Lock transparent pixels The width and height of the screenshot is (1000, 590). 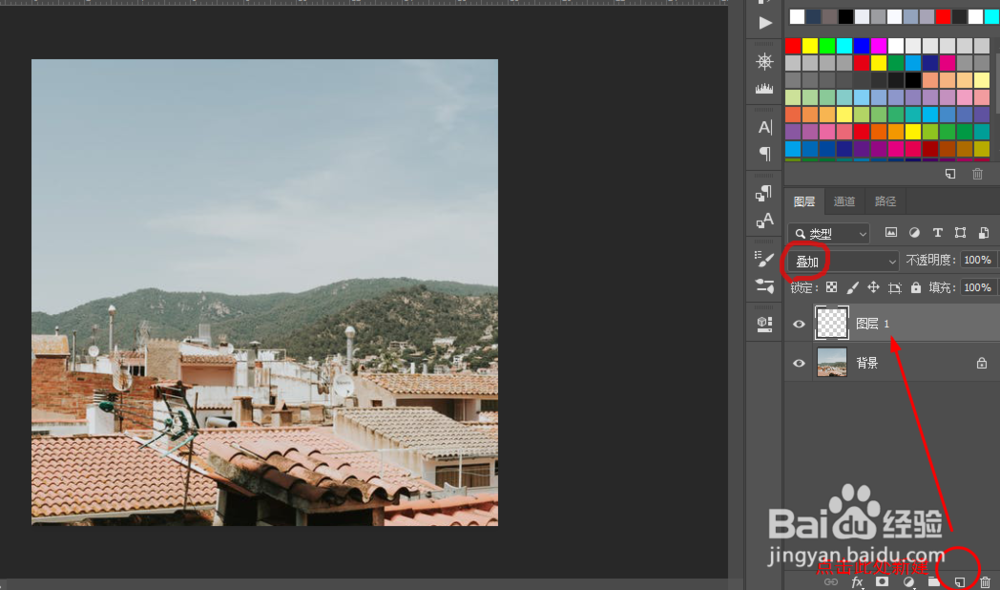[832, 288]
